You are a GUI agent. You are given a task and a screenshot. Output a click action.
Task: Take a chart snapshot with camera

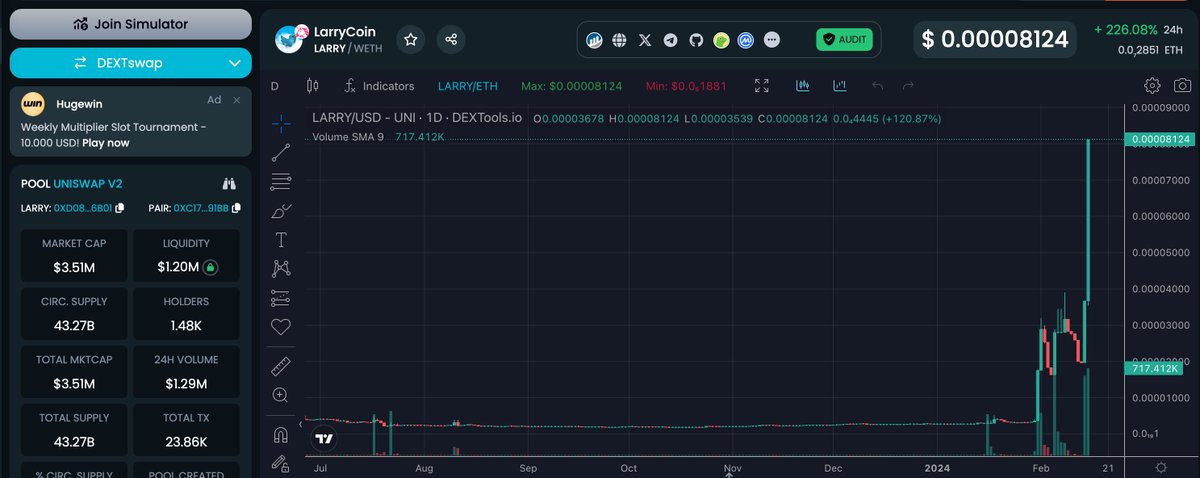point(1182,86)
